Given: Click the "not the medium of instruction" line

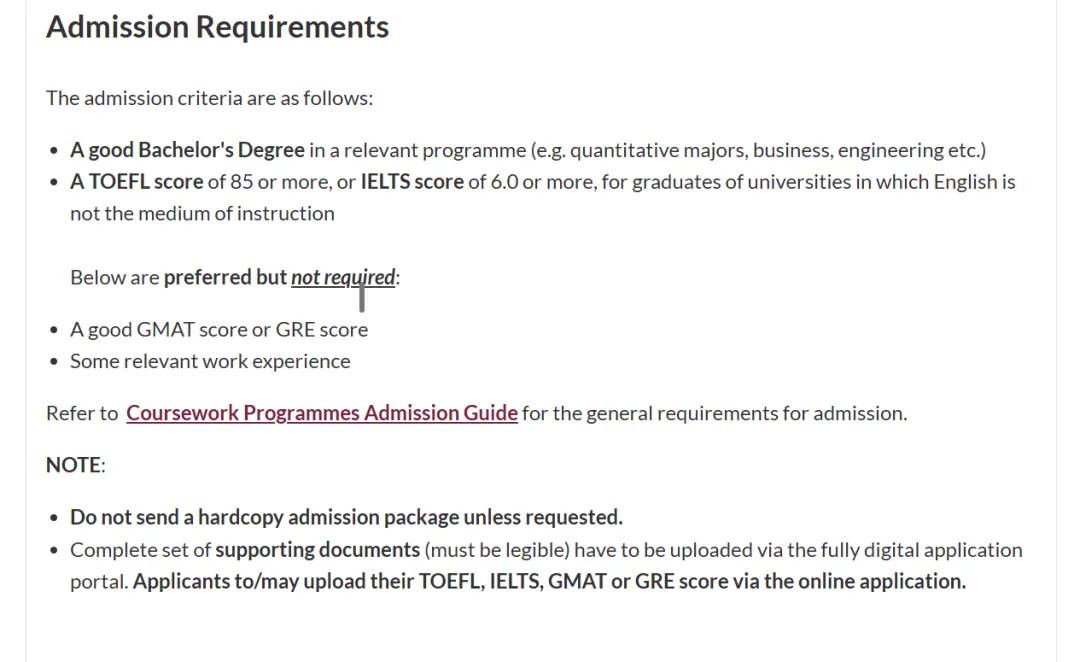Looking at the screenshot, I should pos(202,213).
